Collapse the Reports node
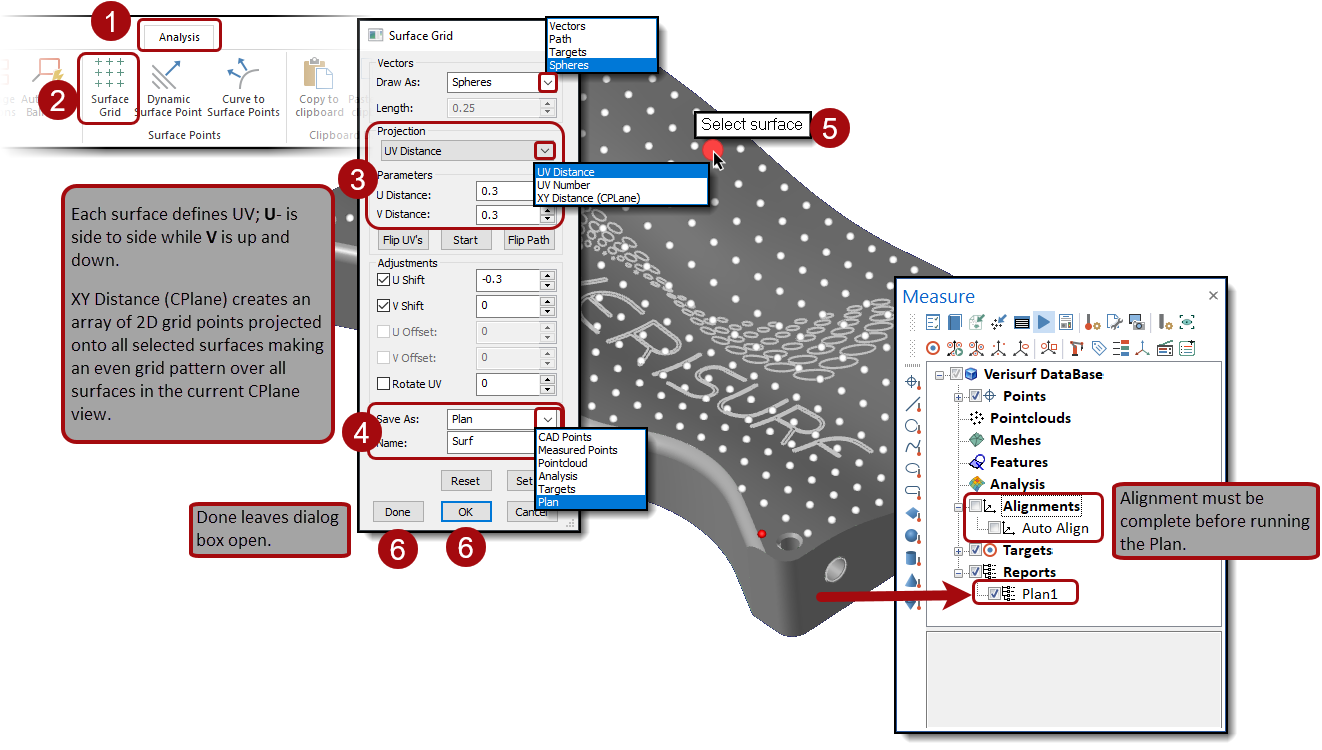Screen dimensions: 1322x750 click(959, 572)
